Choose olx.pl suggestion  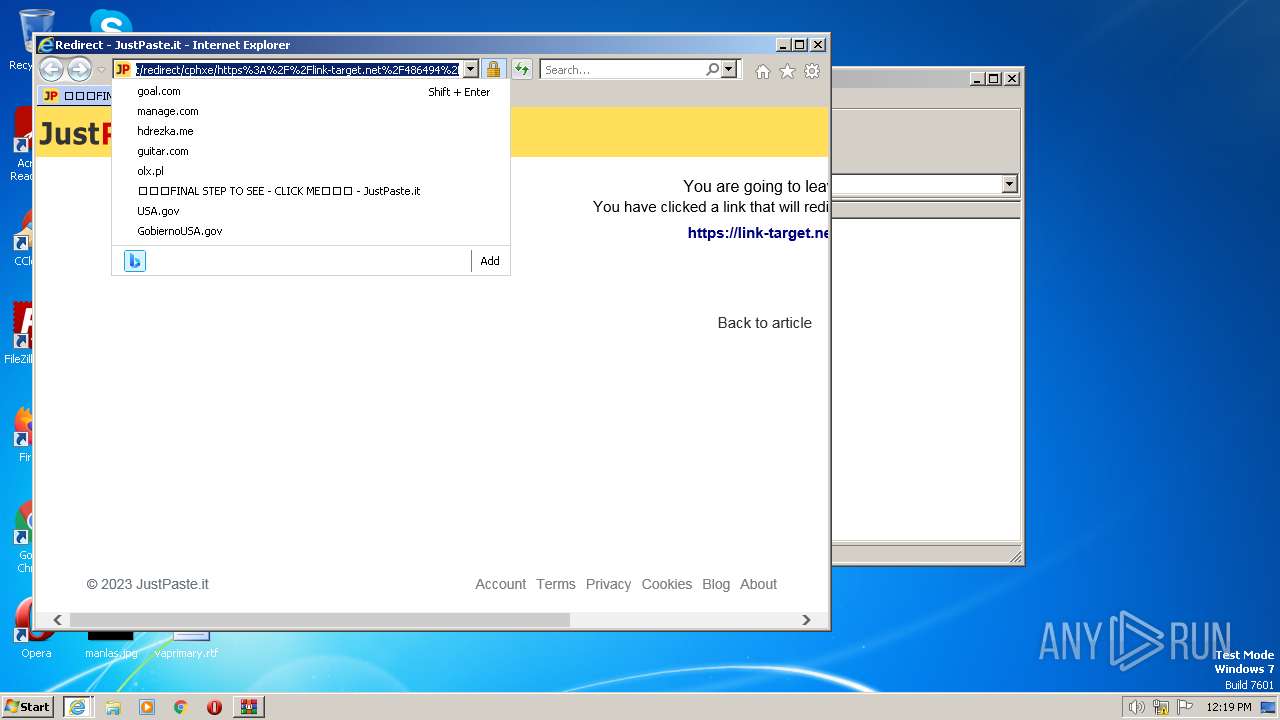click(311, 171)
